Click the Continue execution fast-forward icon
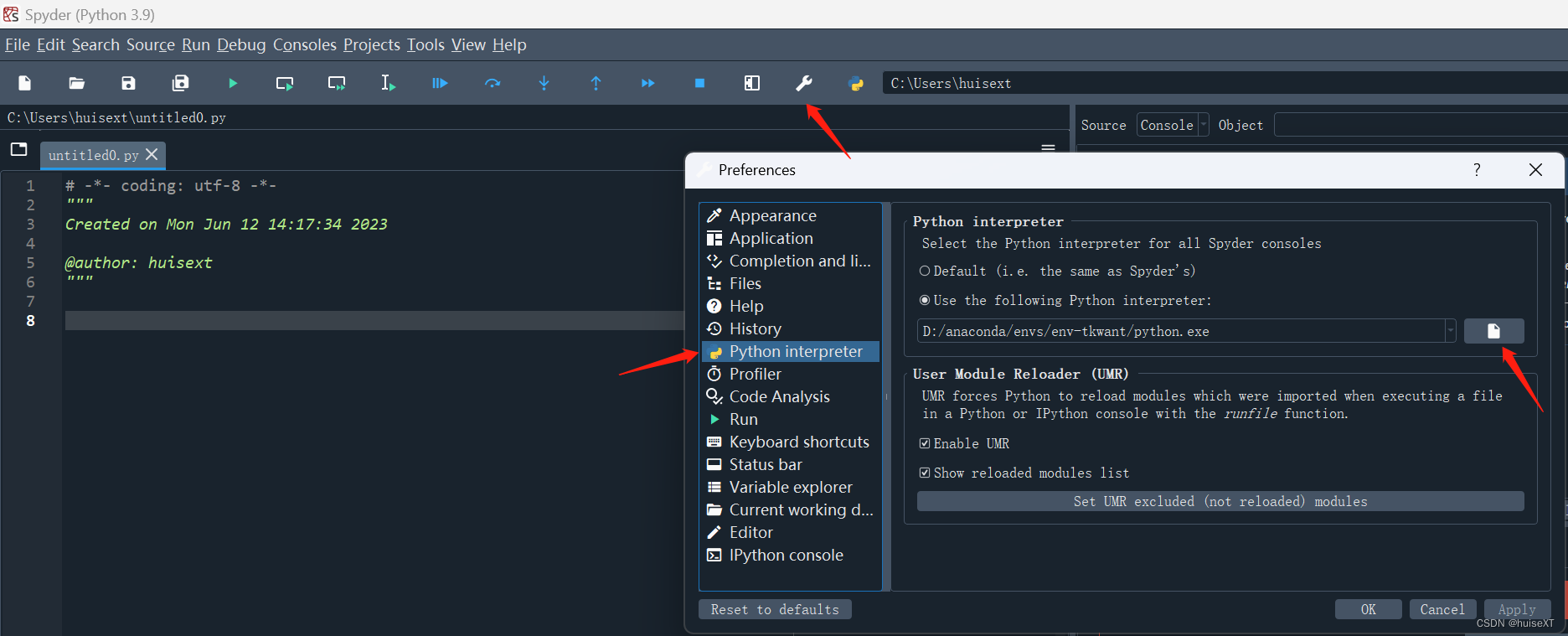Image resolution: width=1568 pixels, height=636 pixels. (647, 83)
